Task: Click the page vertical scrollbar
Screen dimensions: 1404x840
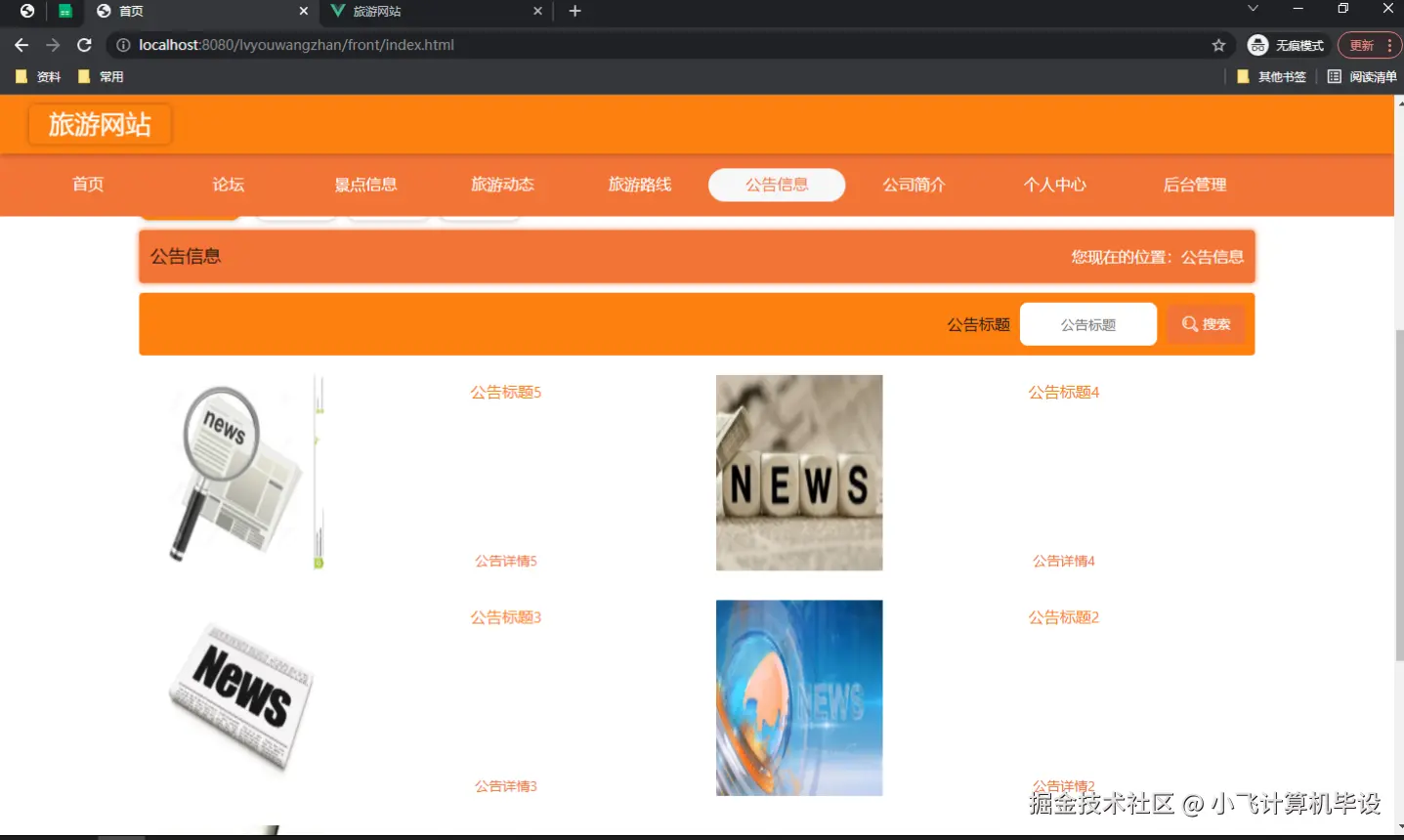Action: pyautogui.click(x=1399, y=496)
